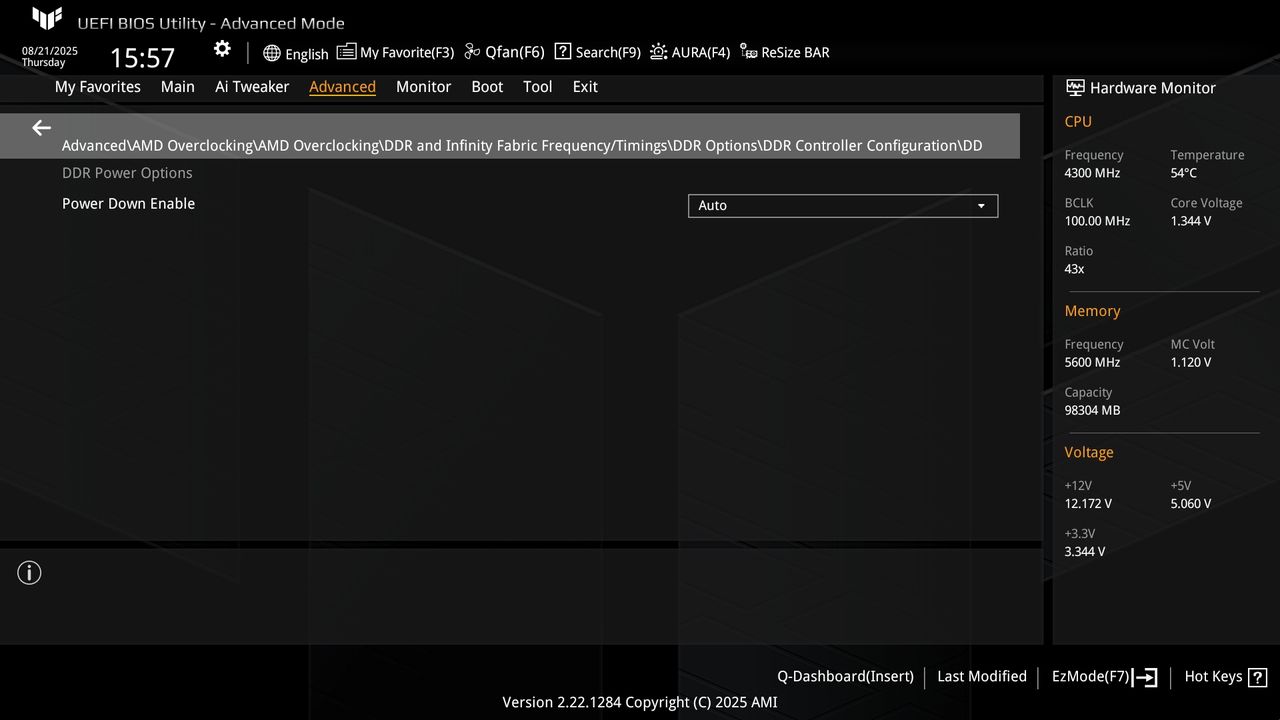1280x720 pixels.
Task: Open the BIOS Search function
Action: [x=597, y=52]
